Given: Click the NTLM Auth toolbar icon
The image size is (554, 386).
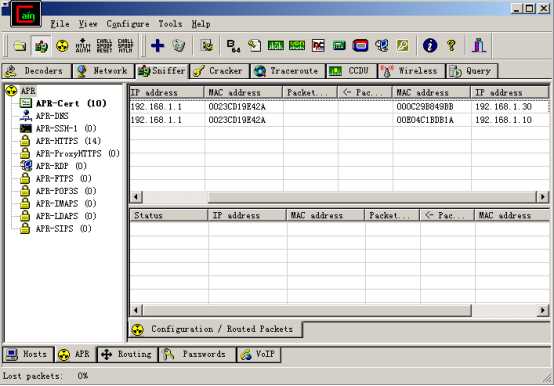Looking at the screenshot, I should 83,46.
